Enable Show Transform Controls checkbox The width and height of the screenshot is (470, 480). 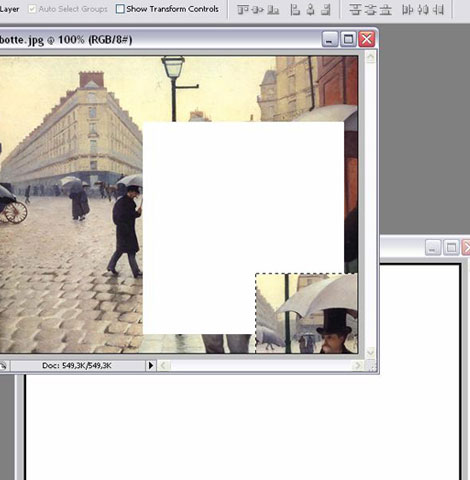[120, 9]
